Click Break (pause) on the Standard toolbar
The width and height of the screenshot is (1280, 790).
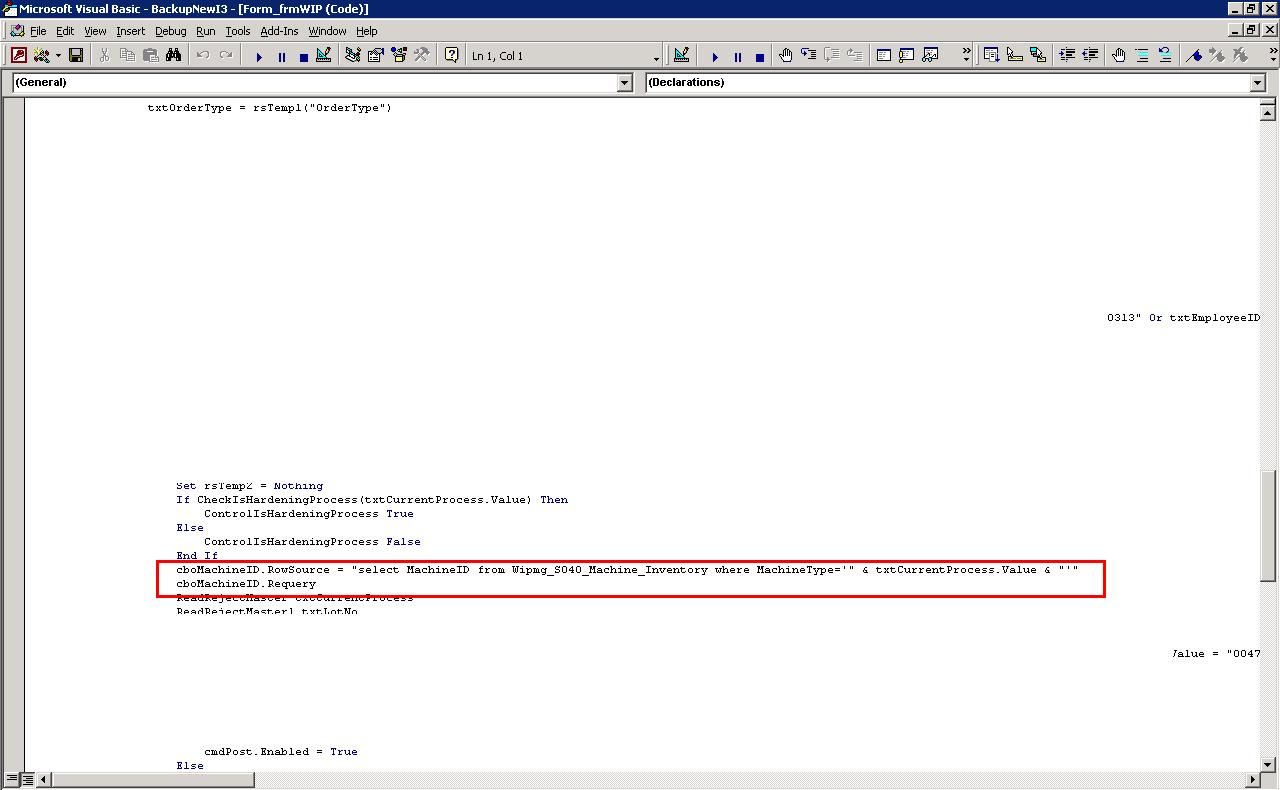(282, 57)
